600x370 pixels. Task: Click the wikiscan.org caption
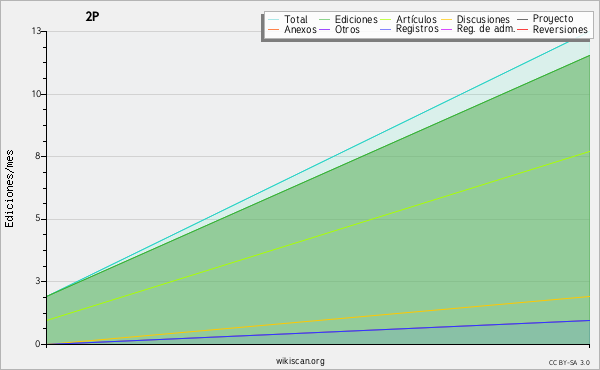tap(300, 361)
